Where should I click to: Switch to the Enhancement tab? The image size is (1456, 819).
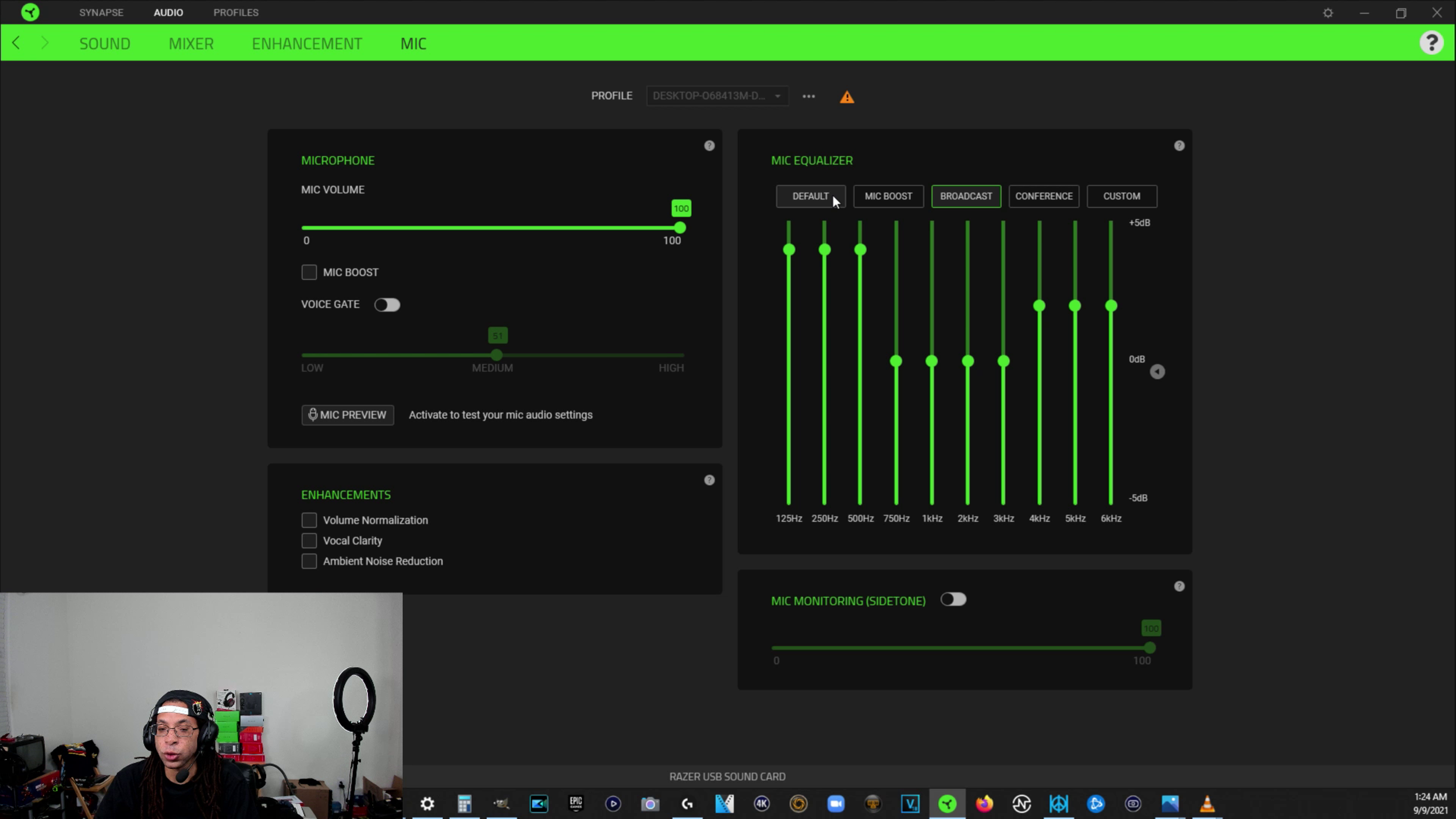click(x=306, y=44)
